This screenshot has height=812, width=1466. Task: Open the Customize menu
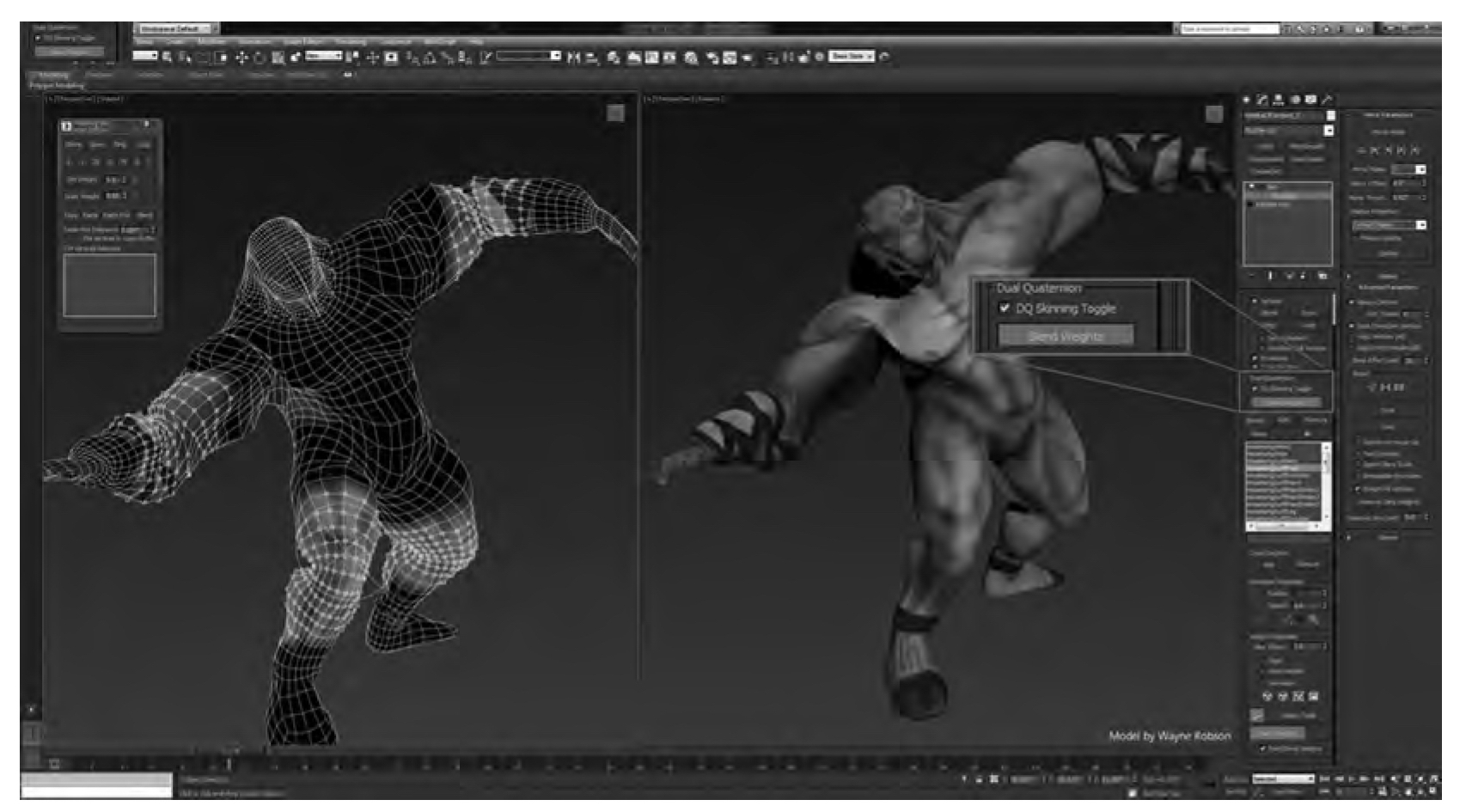pyautogui.click(x=396, y=42)
